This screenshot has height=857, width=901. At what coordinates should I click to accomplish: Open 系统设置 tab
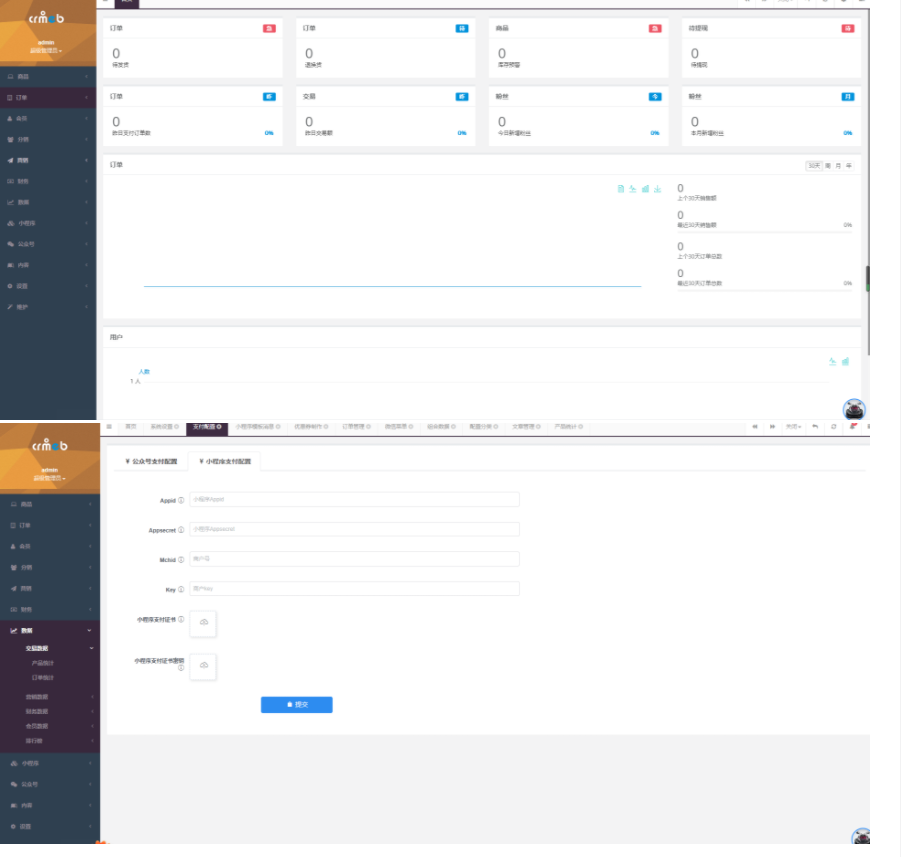coord(164,426)
